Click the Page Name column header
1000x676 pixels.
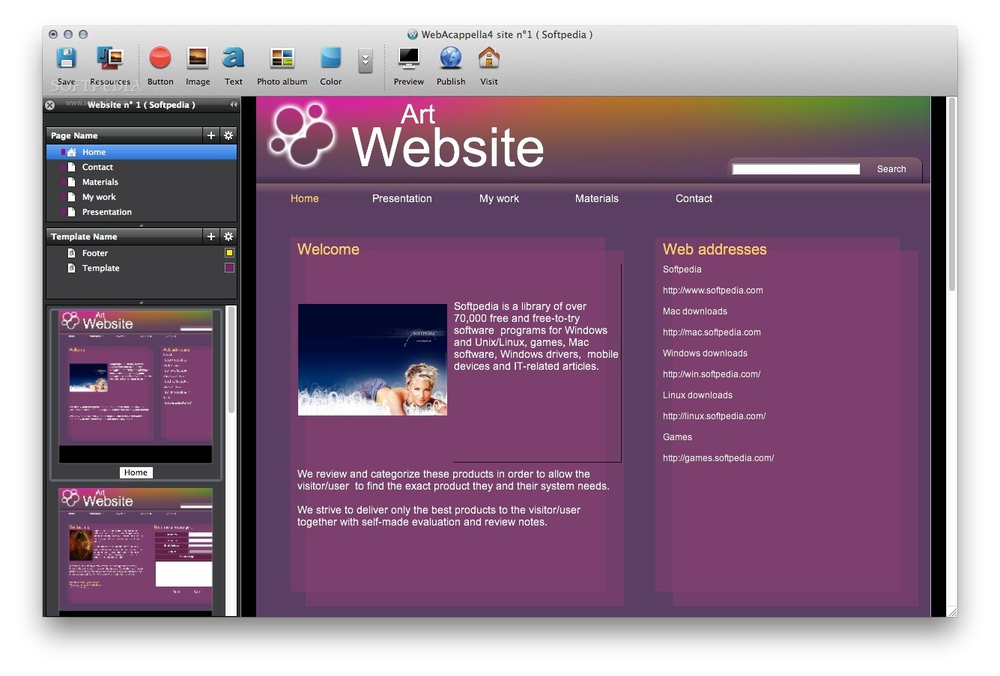coord(124,135)
